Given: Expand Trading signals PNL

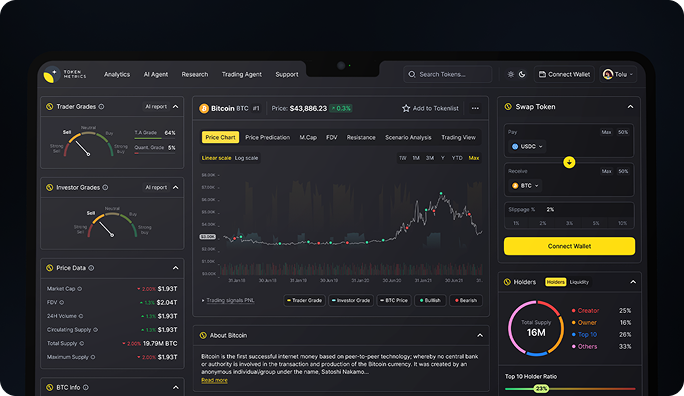Looking at the screenshot, I should tap(228, 300).
